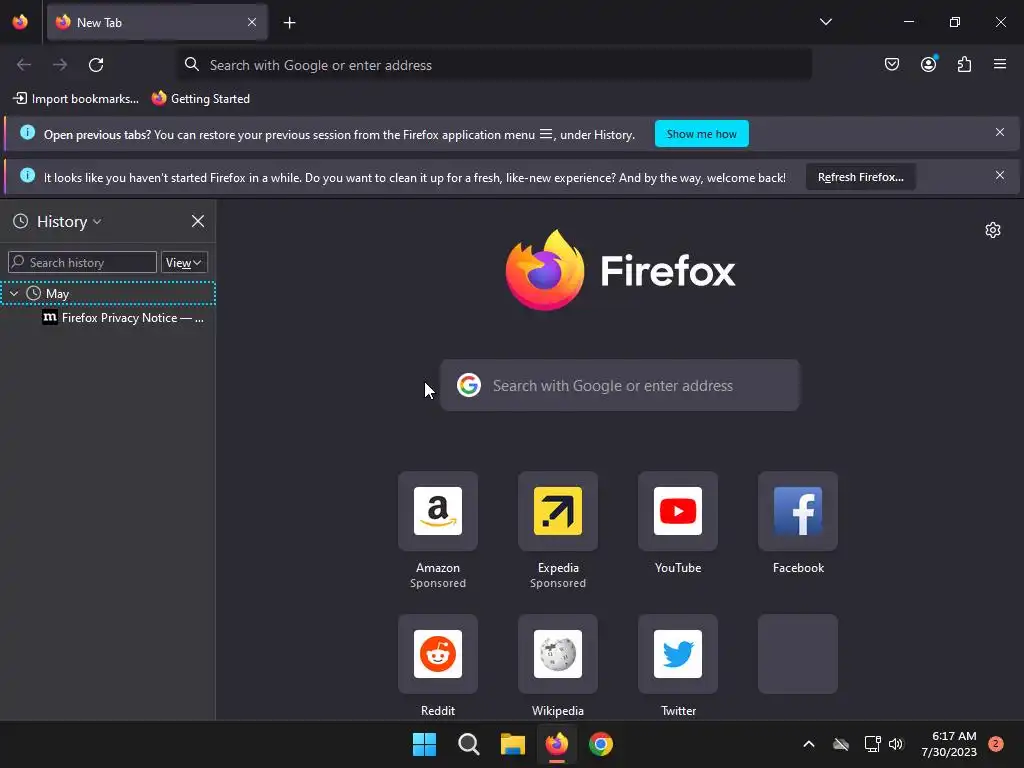
Task: Go back with the back arrow
Action: (x=24, y=65)
